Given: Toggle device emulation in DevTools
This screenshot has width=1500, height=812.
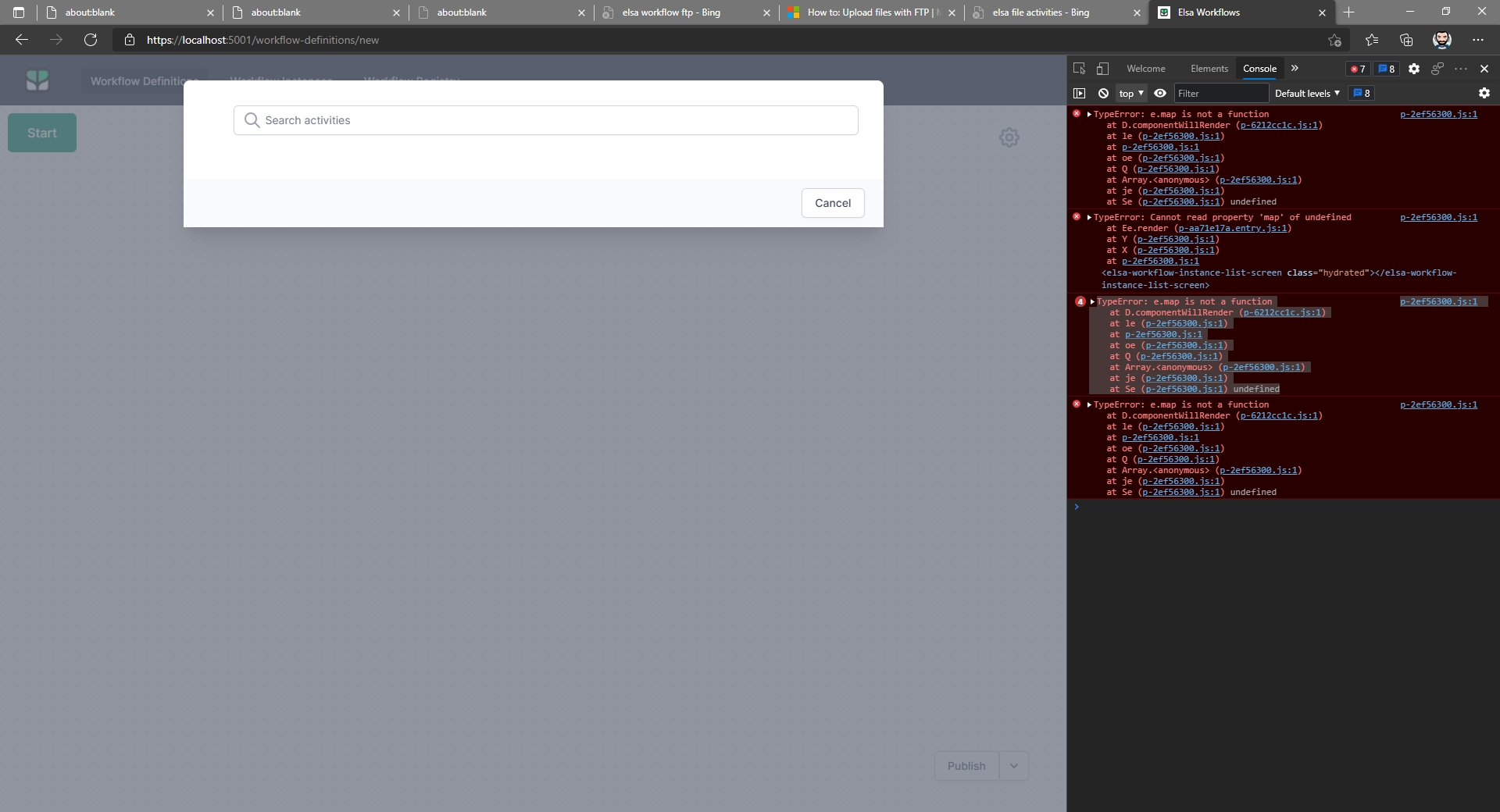Looking at the screenshot, I should click(x=1102, y=69).
